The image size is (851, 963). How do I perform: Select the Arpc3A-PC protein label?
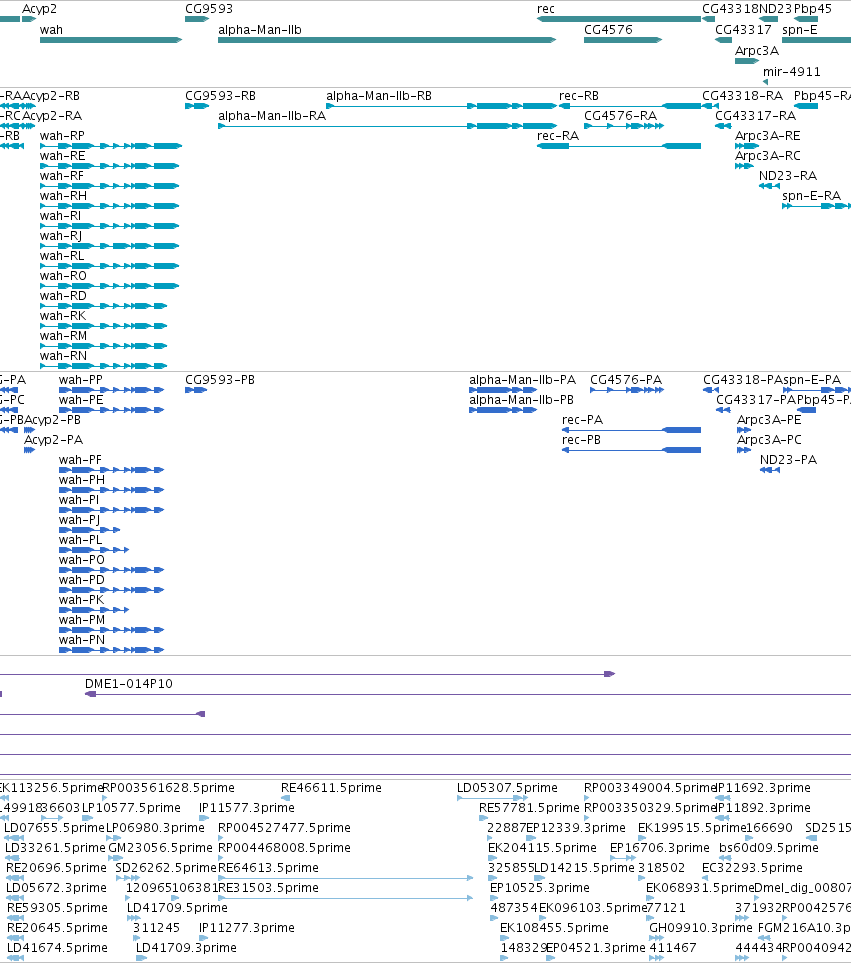(769, 440)
